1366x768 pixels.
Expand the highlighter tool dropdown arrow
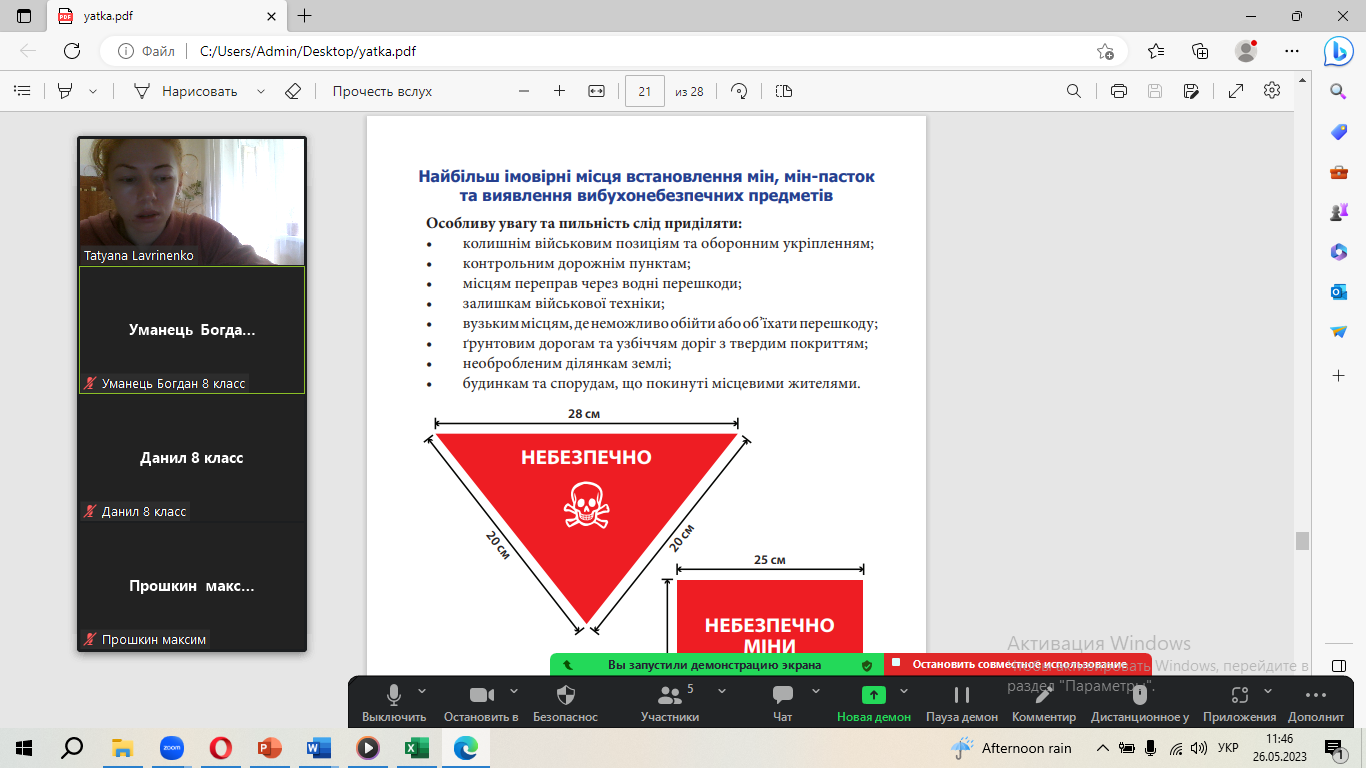click(x=93, y=91)
